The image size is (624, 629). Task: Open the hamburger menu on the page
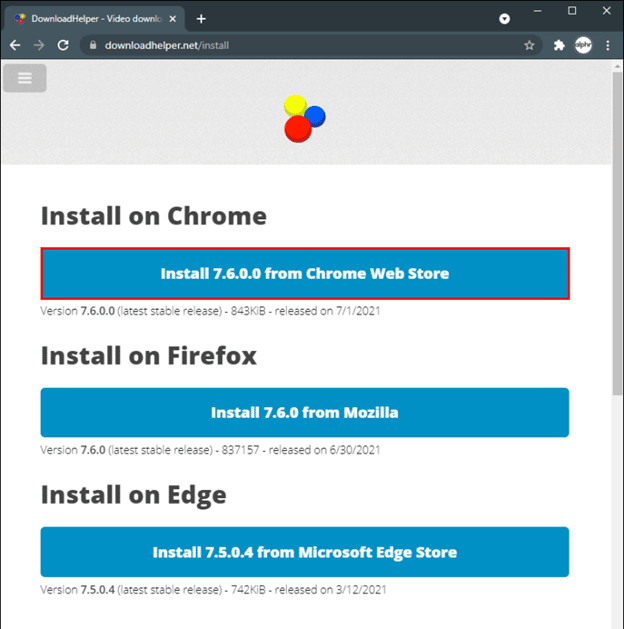[x=25, y=77]
